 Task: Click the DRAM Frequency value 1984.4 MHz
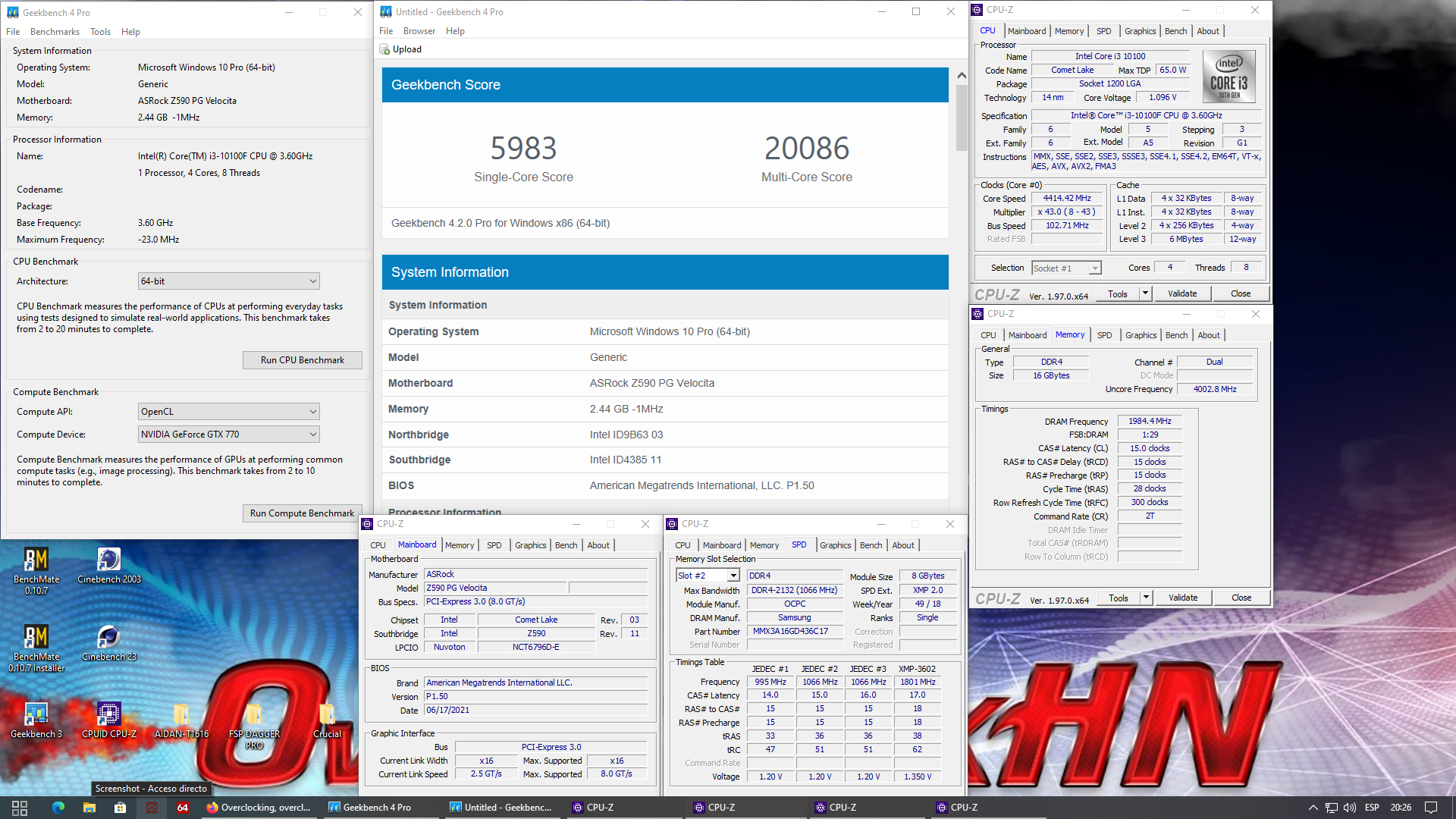click(x=1150, y=421)
